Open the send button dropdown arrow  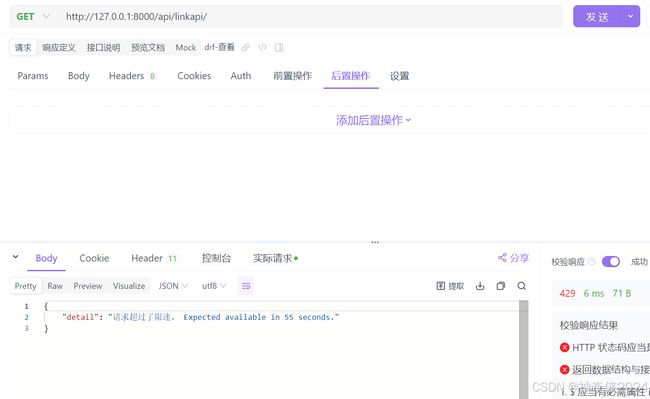631,17
